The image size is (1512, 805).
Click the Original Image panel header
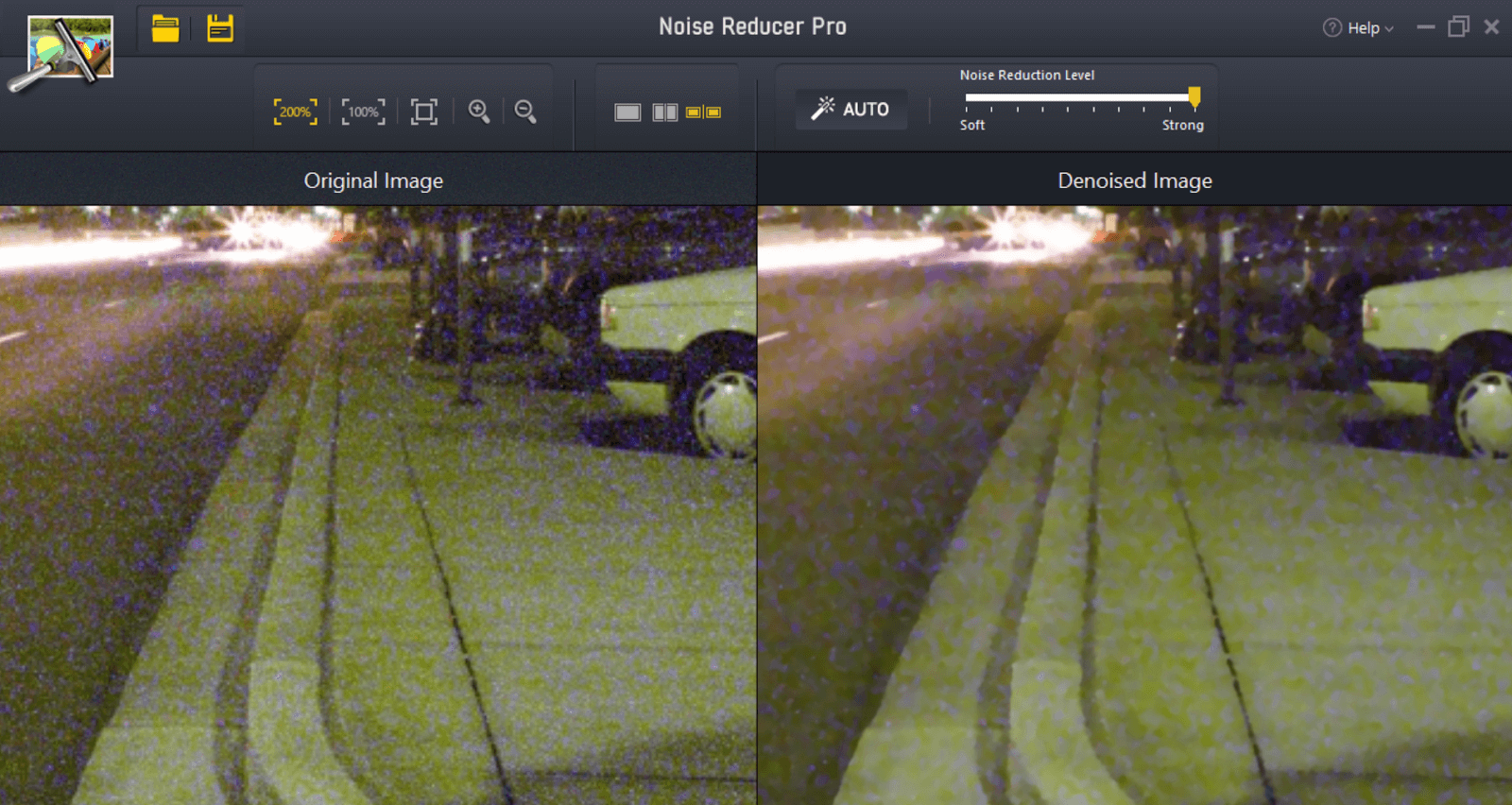coord(378,180)
